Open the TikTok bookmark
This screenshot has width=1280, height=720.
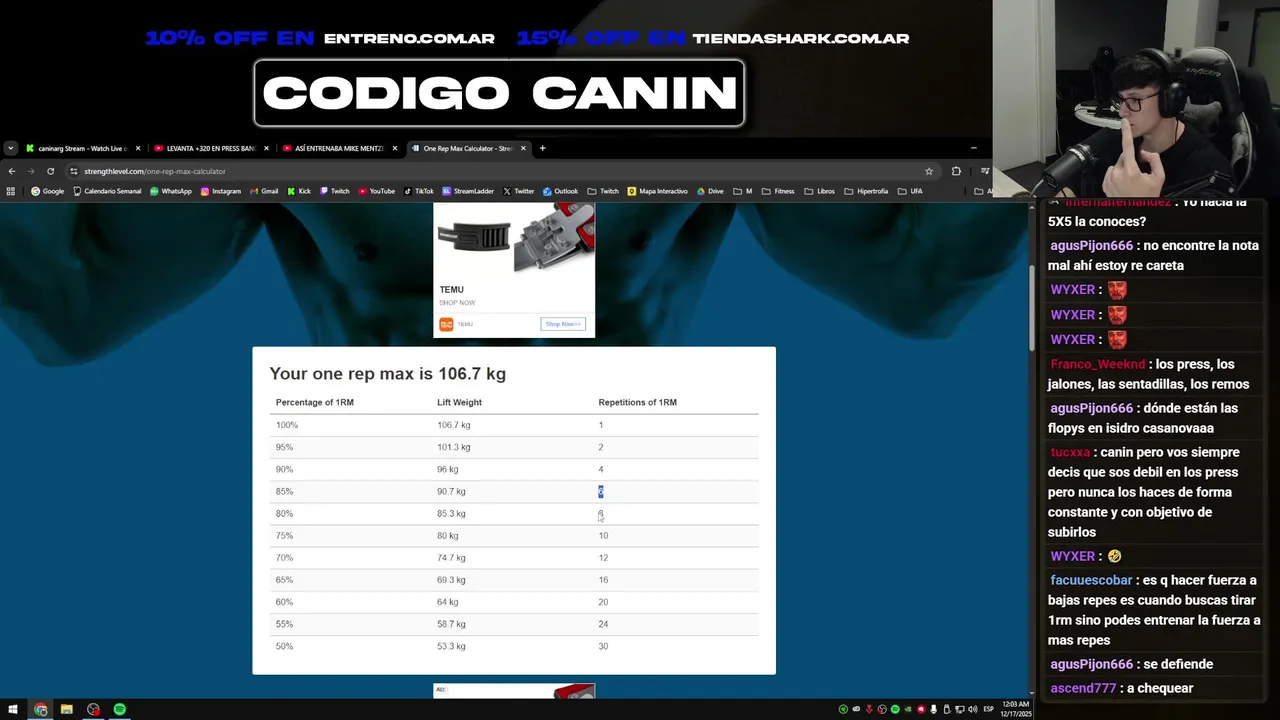(419, 191)
